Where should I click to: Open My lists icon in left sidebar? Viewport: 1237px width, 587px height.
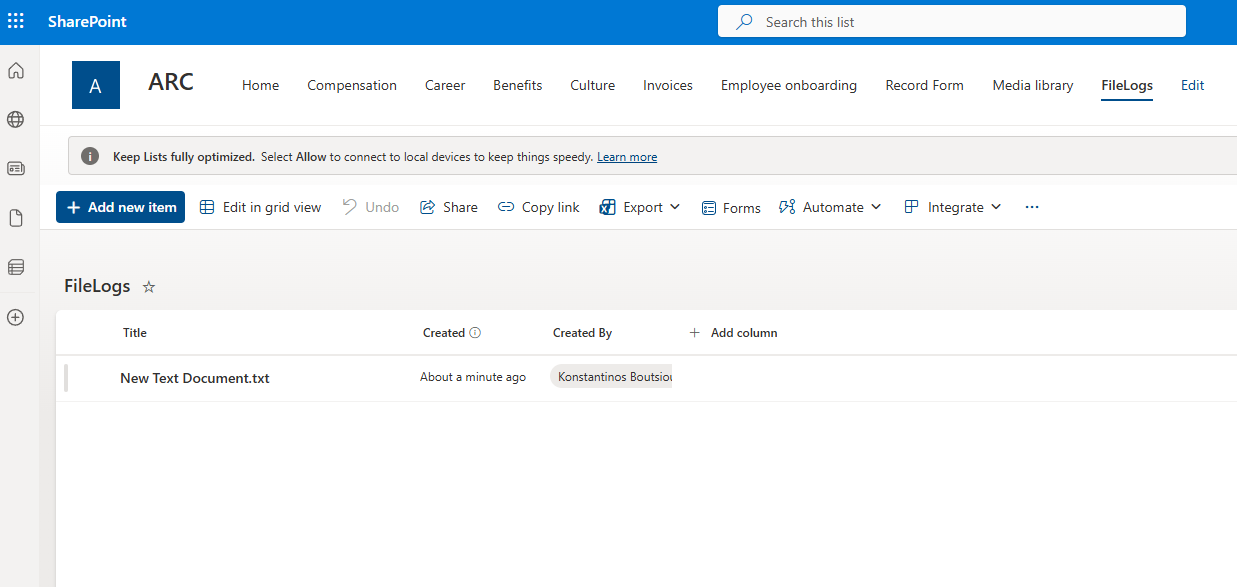click(16, 267)
